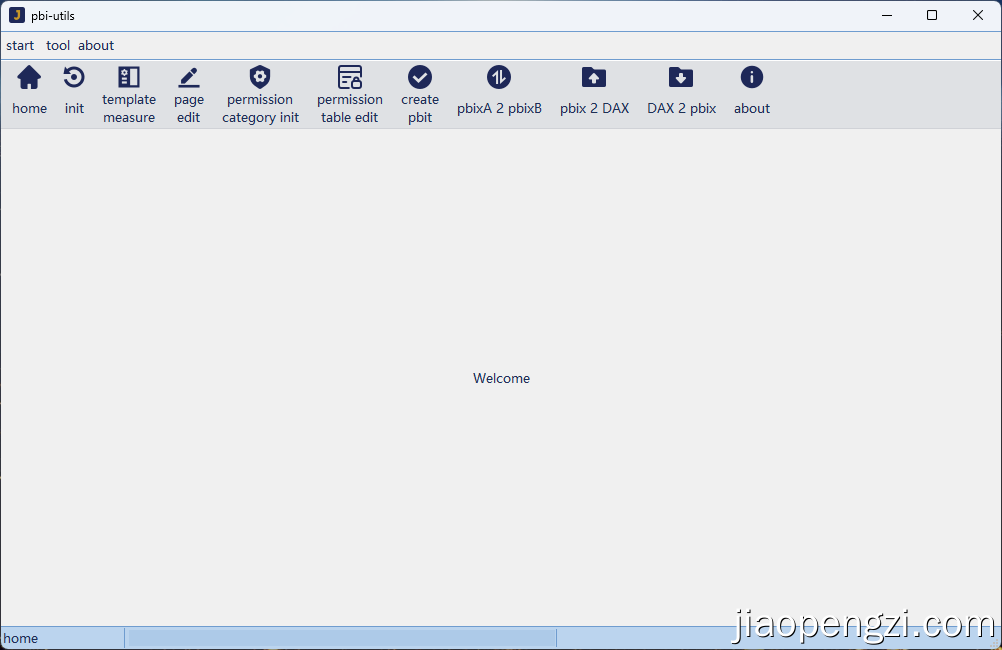This screenshot has width=1002, height=650.
Task: Select the permission table edit icon
Action: [350, 78]
